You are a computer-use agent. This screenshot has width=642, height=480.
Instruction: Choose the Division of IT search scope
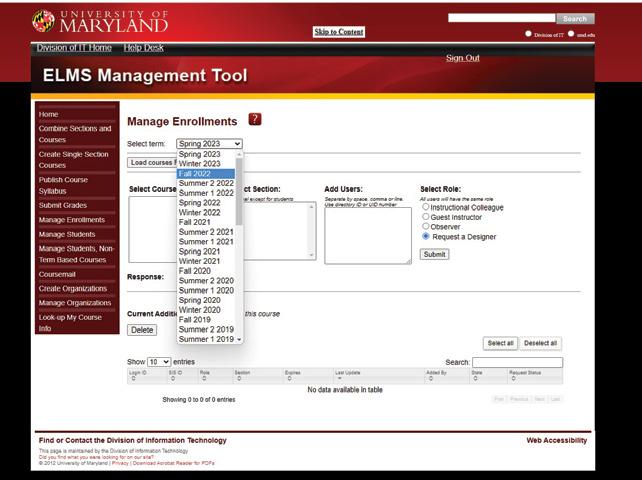tap(528, 34)
